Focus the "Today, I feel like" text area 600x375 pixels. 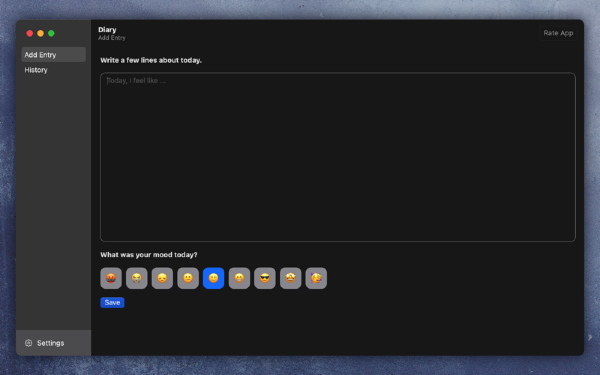[338, 157]
